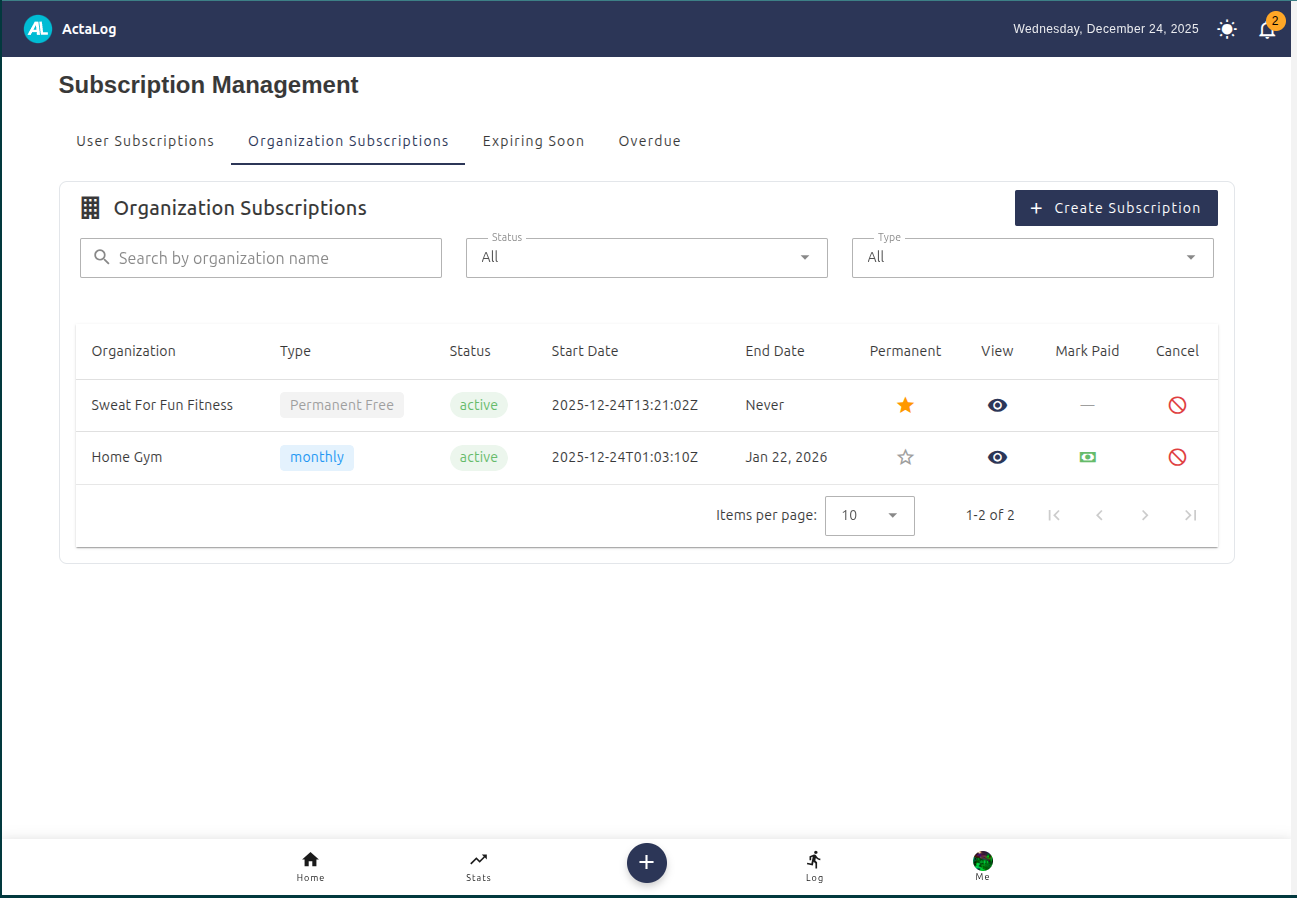
Task: Unset permanent star for Sweat For Fun Fitness
Action: click(x=905, y=405)
